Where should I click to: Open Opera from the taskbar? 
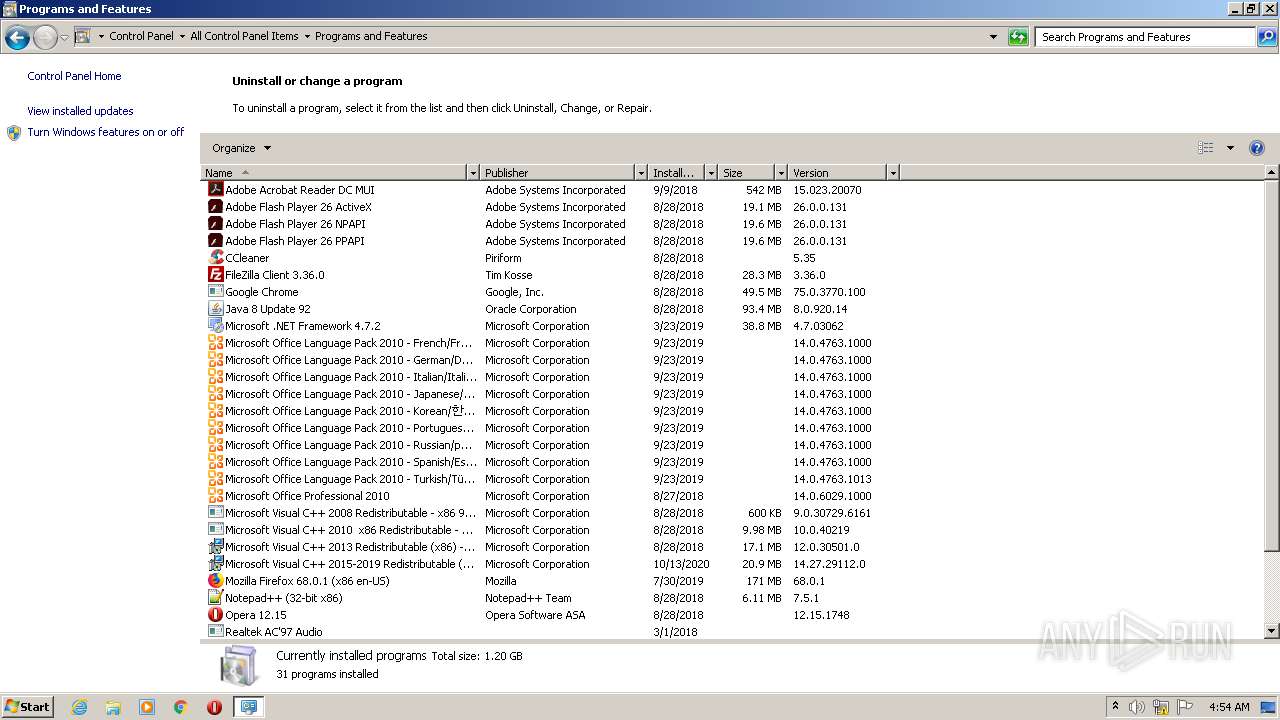point(214,707)
